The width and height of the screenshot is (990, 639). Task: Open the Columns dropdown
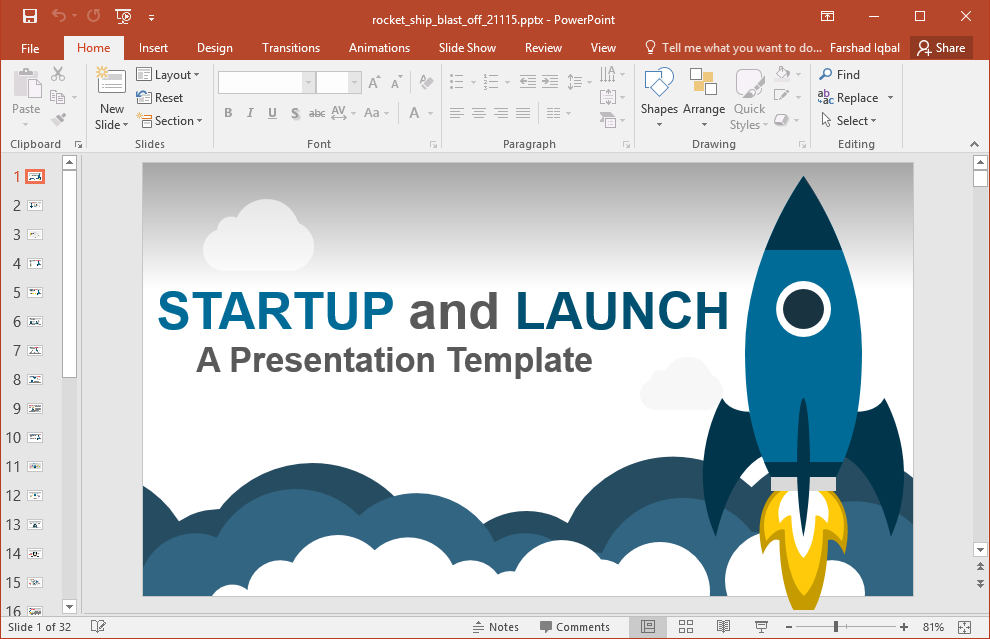[558, 113]
